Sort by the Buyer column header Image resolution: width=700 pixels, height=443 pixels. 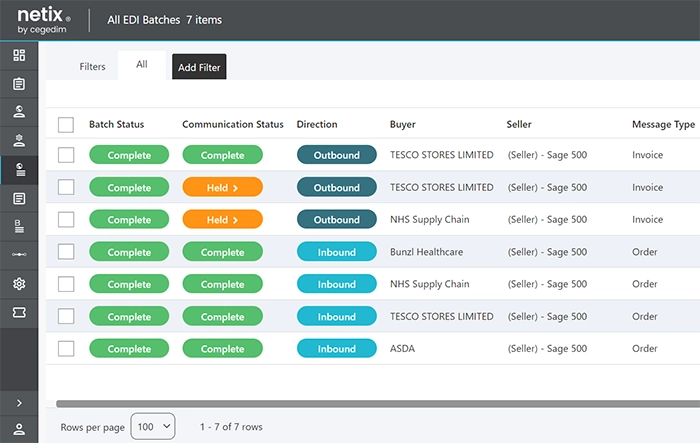tap(403, 124)
